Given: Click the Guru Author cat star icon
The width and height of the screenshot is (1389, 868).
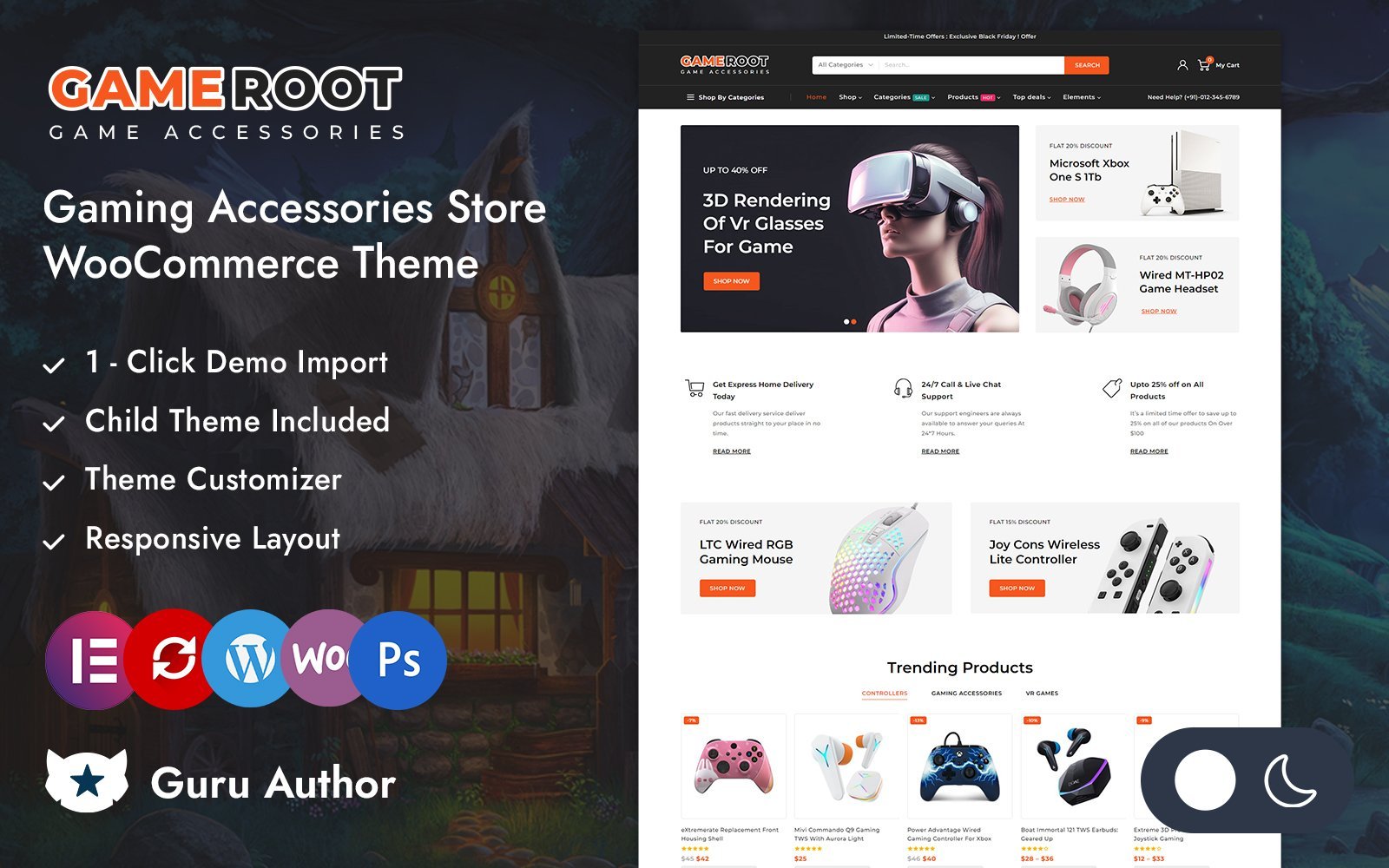Looking at the screenshot, I should pos(87,780).
